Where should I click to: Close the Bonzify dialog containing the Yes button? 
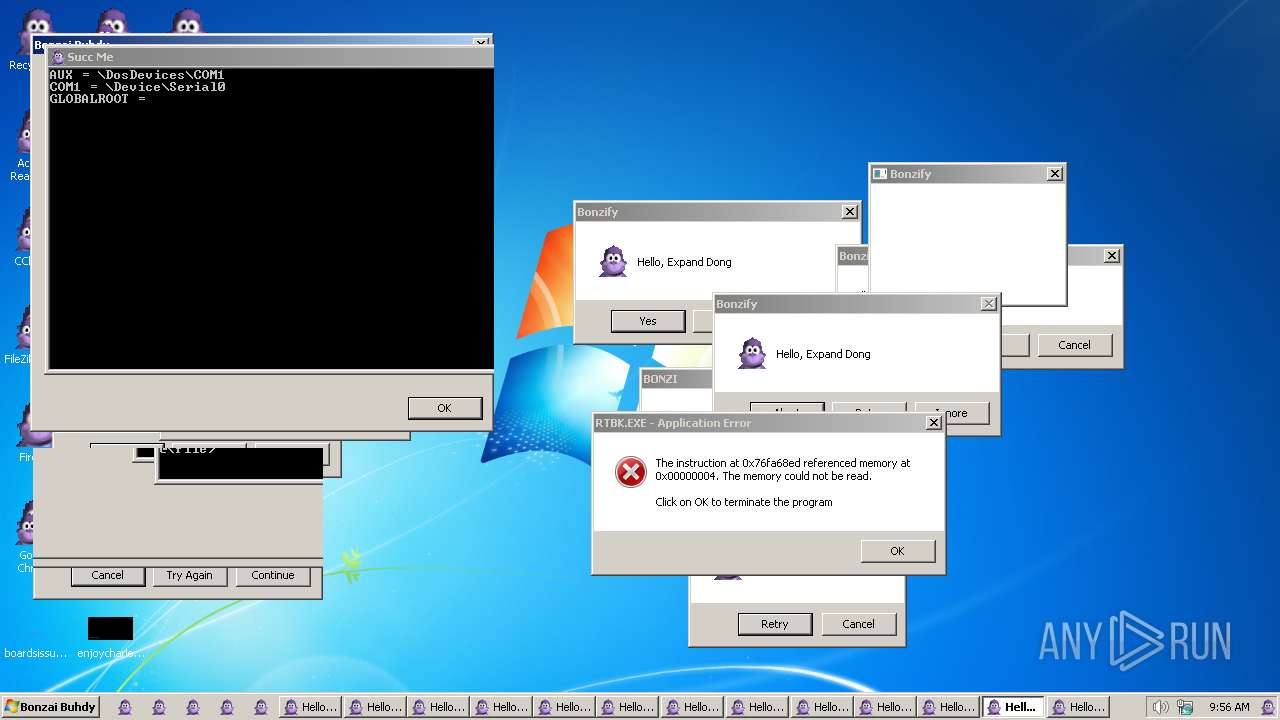(x=850, y=212)
